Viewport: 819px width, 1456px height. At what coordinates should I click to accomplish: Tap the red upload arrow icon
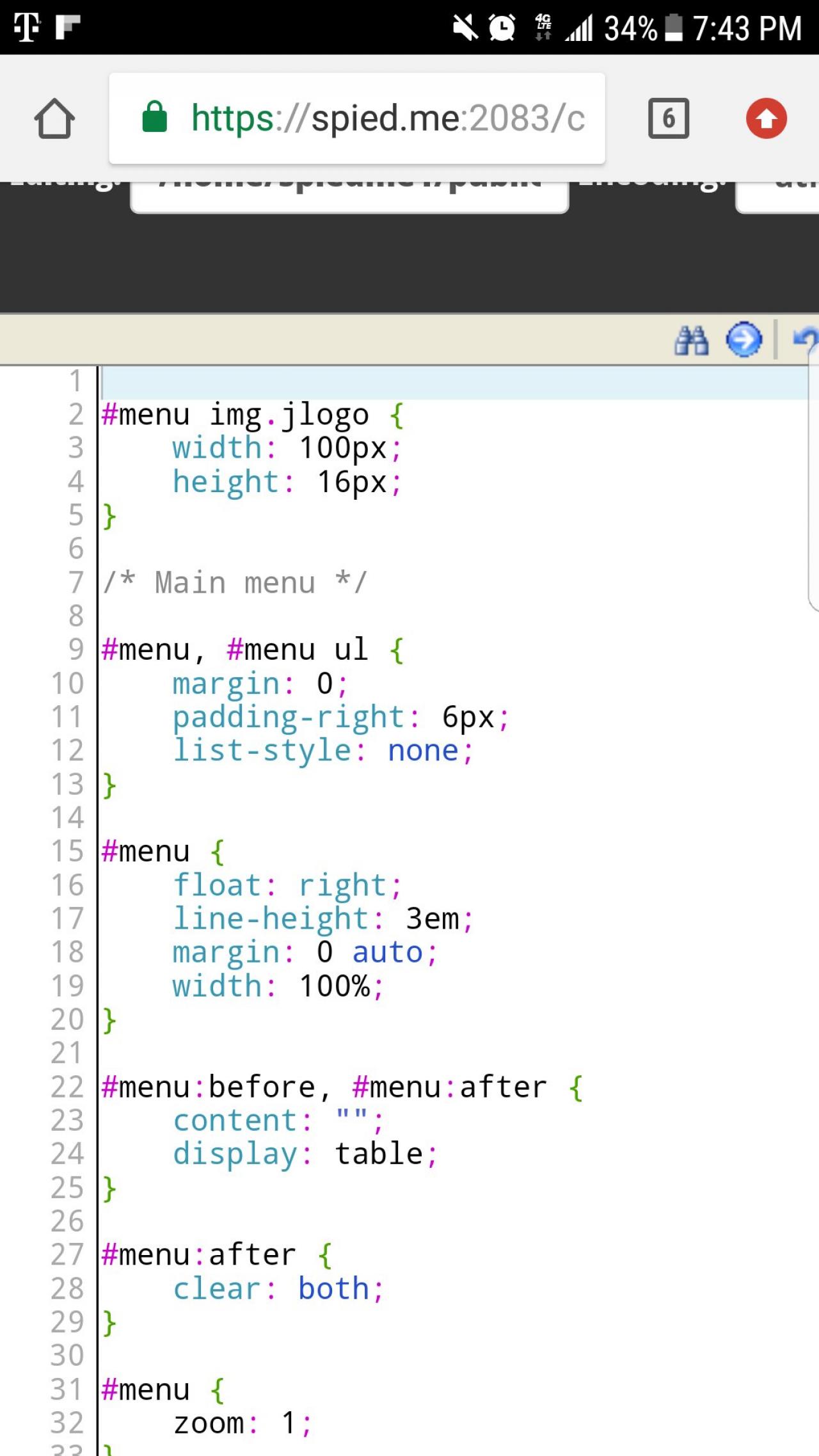[x=766, y=118]
